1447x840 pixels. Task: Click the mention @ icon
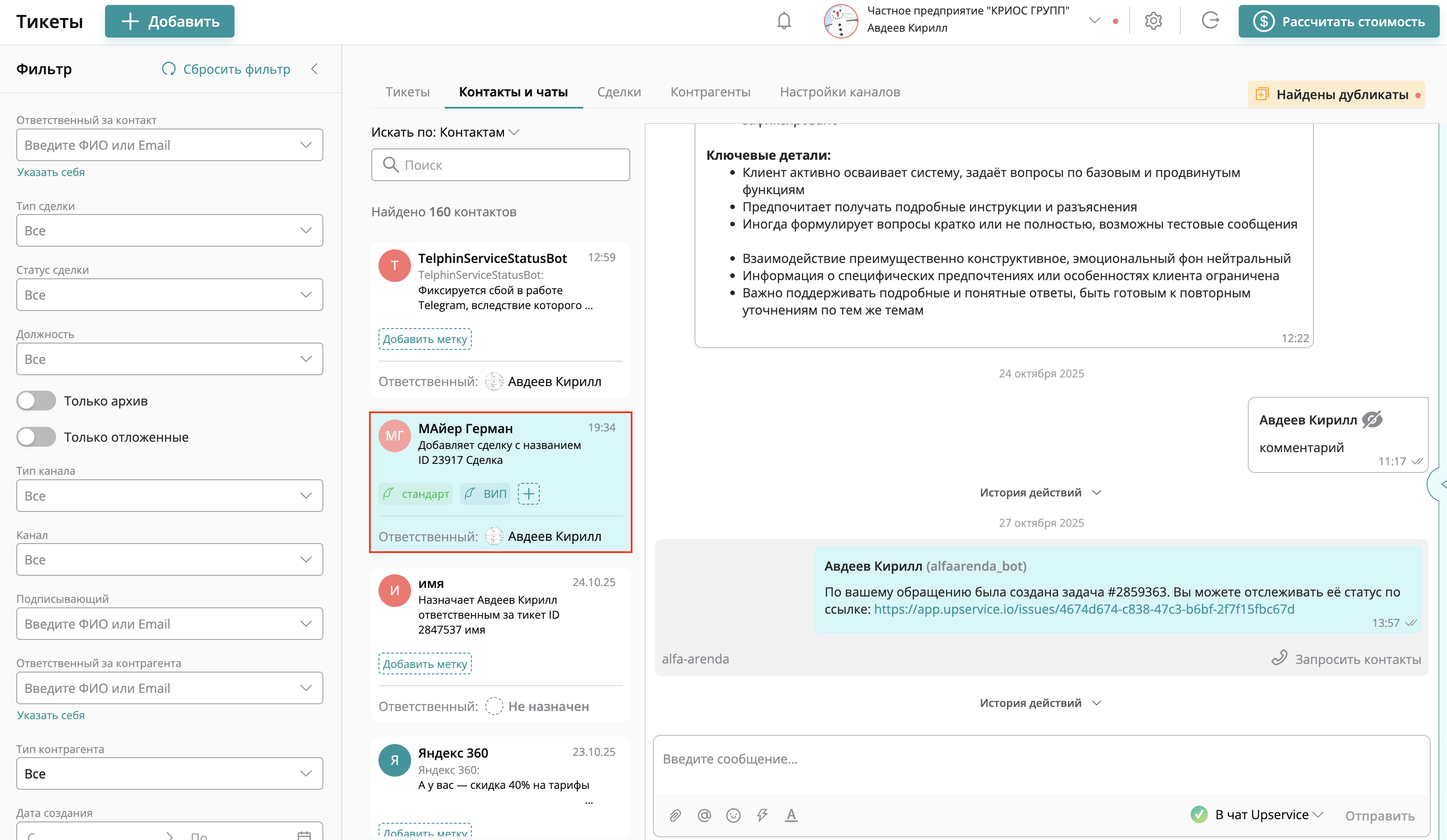pos(704,815)
